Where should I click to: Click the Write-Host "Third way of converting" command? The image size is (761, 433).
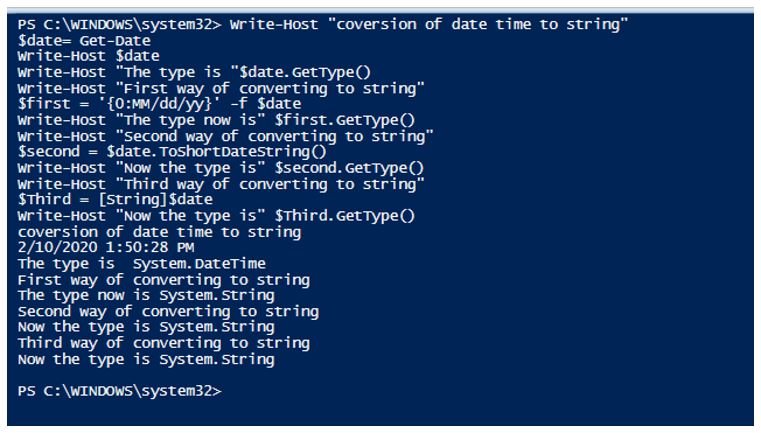222,183
